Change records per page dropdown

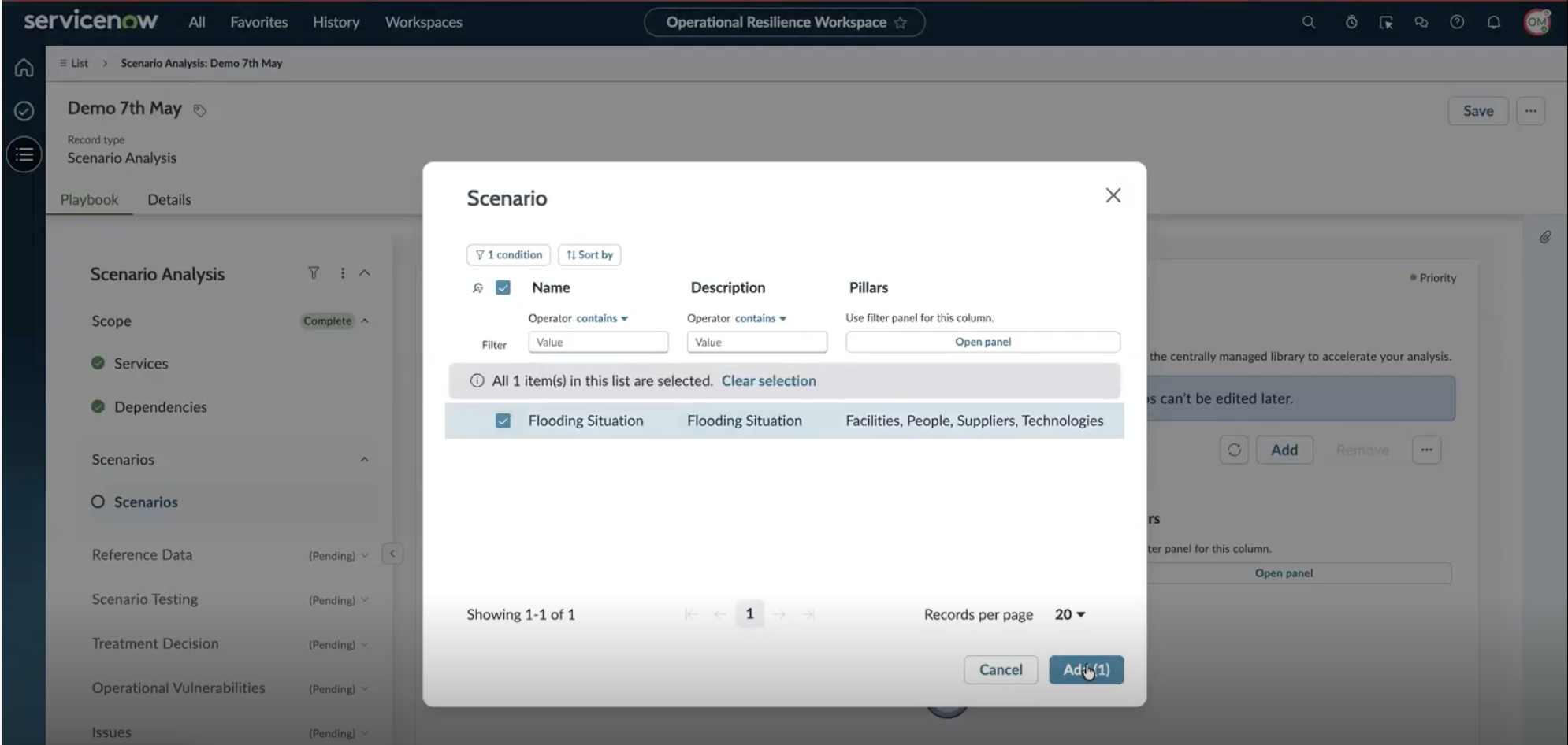click(1070, 614)
